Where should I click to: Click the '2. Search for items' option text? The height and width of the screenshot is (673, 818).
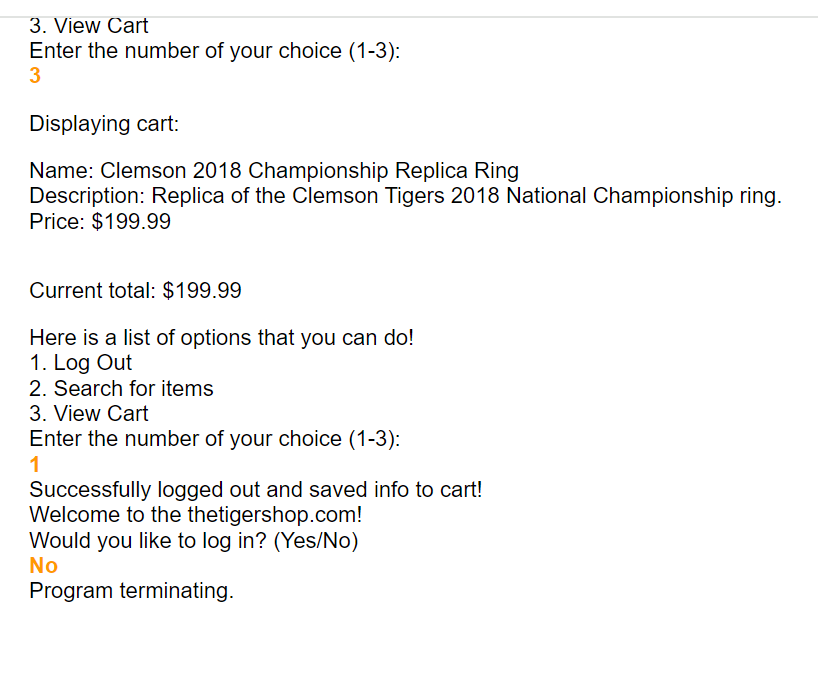tap(121, 389)
